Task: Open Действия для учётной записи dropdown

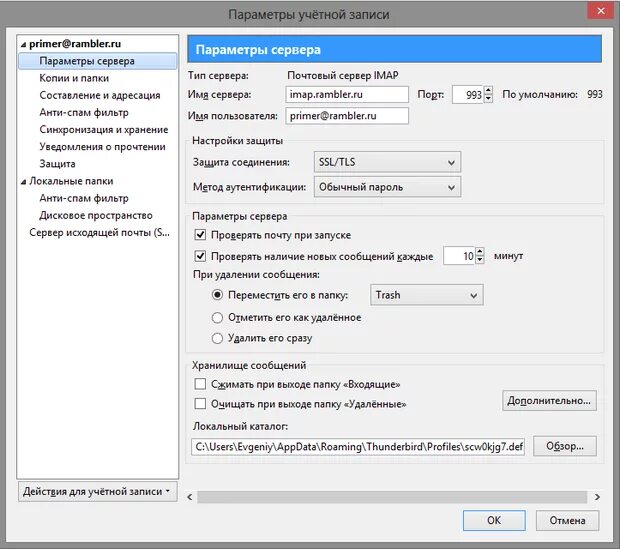Action: click(97, 492)
